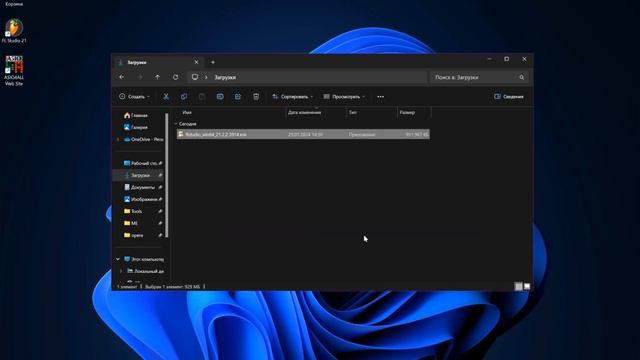This screenshot has width=640, height=360.
Task: Click the pin icon beside Tools
Action: 160,211
